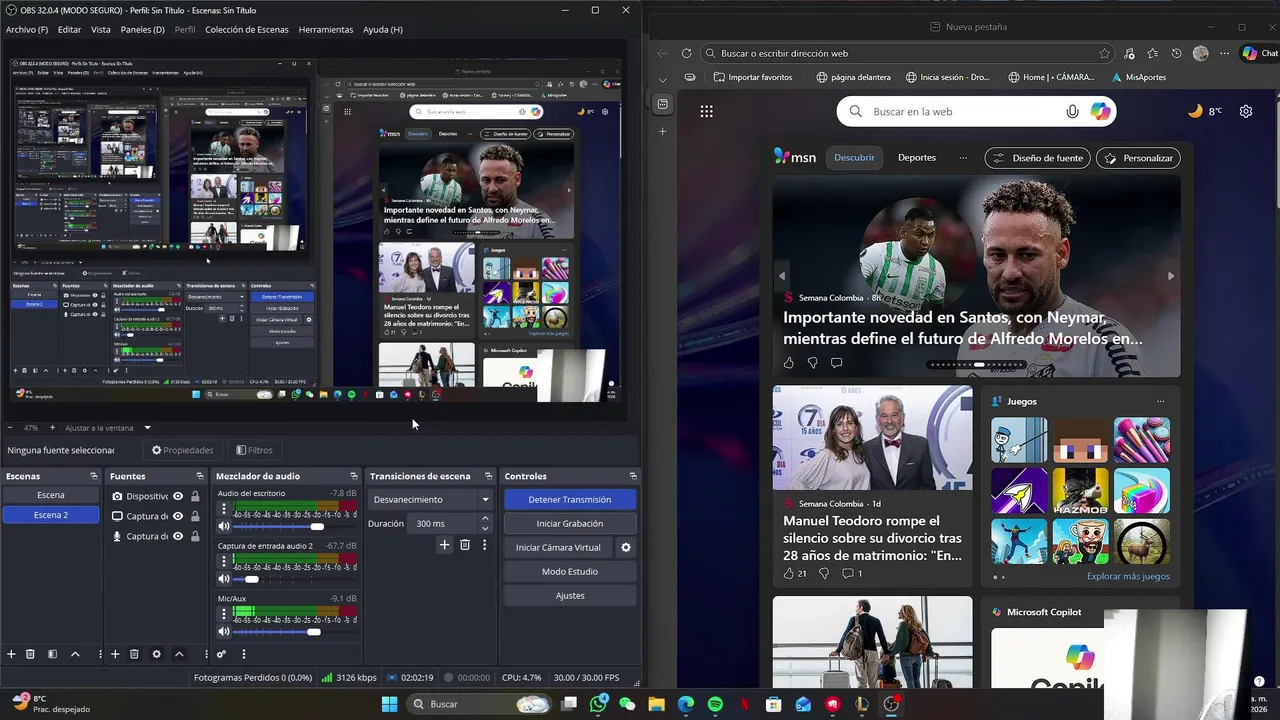Zoom out preview with minus icon
Screen dimensions: 1280x720
[10, 428]
